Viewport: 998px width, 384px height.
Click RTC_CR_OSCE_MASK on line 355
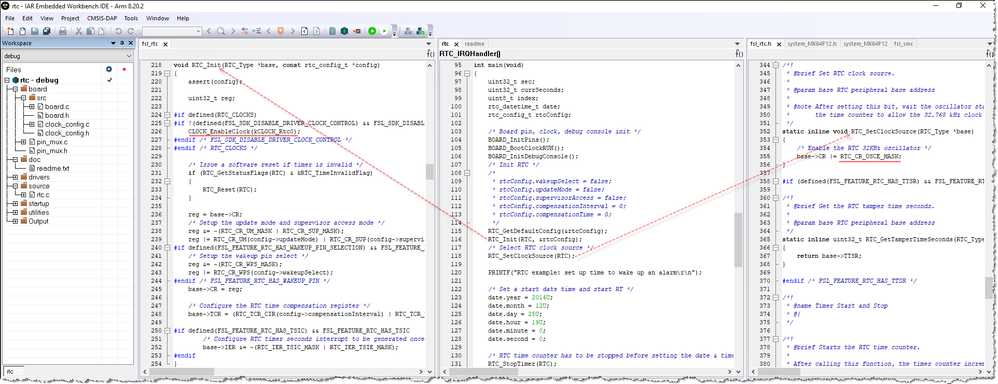click(x=870, y=156)
